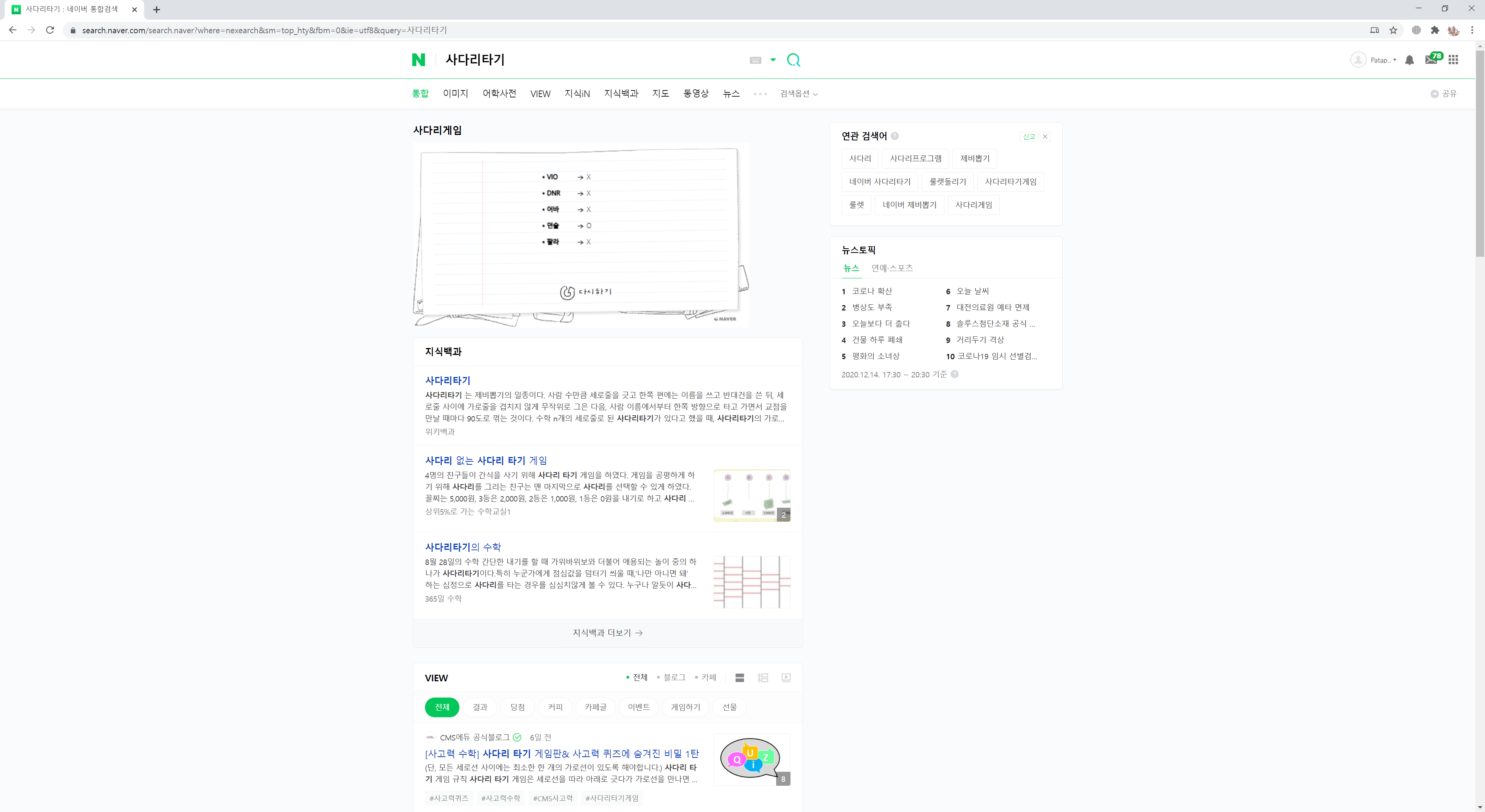This screenshot has height=812, width=1485.
Task: Click help icon next to news topic timestamp
Action: [x=955, y=374]
